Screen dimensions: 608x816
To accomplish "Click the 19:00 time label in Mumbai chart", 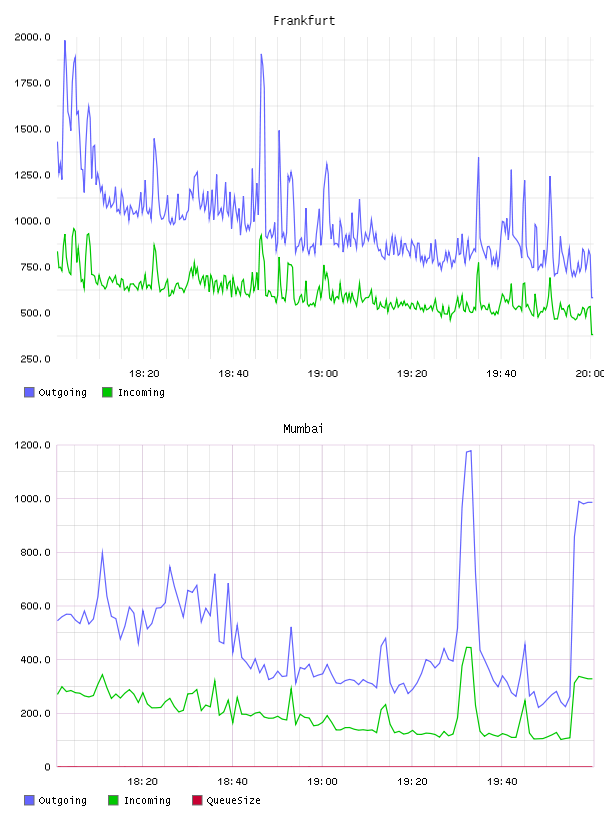I will pos(322,782).
